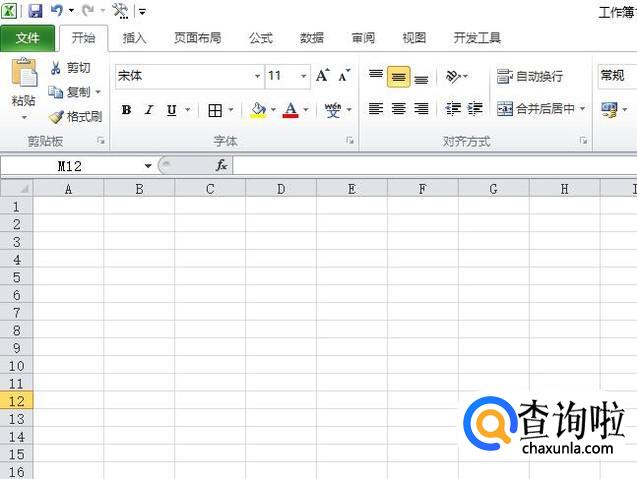Open the Customize Quick Access Toolbar dropdown
637x479 pixels.
pos(142,11)
